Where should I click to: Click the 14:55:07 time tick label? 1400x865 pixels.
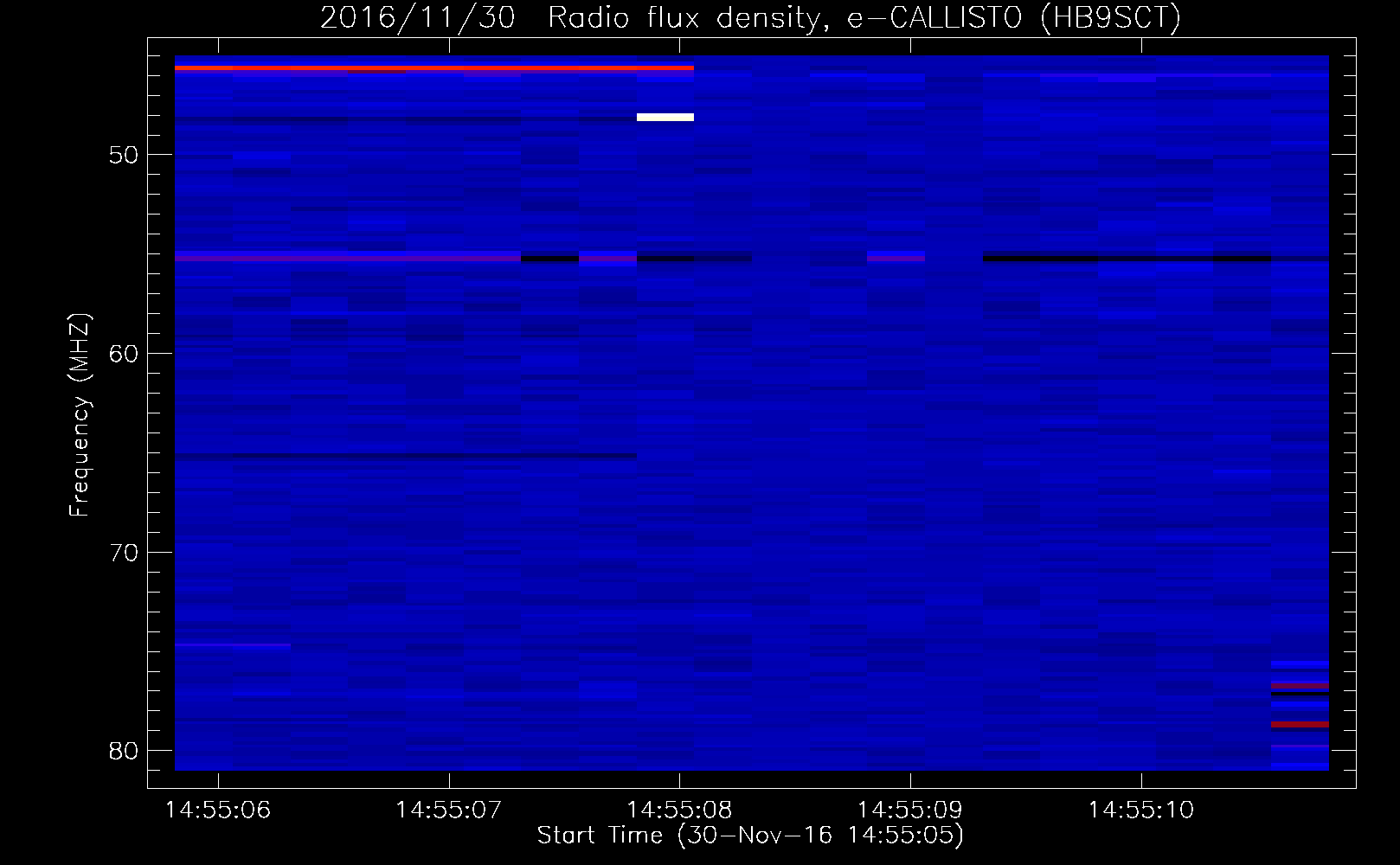pyautogui.click(x=449, y=811)
